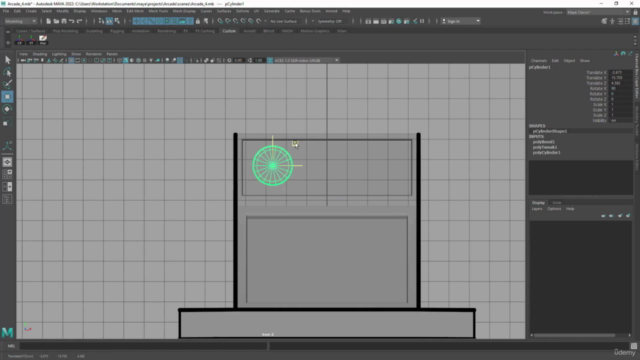
Task: Open the Channels menu in Channel Box
Action: (x=538, y=60)
